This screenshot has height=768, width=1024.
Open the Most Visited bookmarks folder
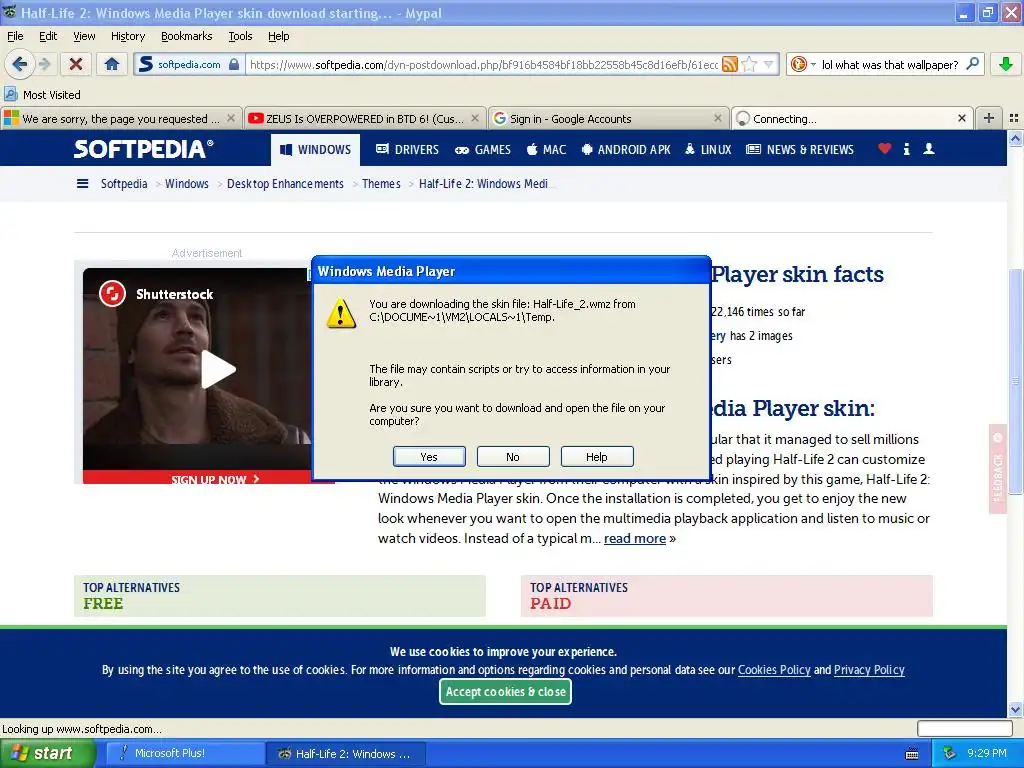(x=42, y=95)
